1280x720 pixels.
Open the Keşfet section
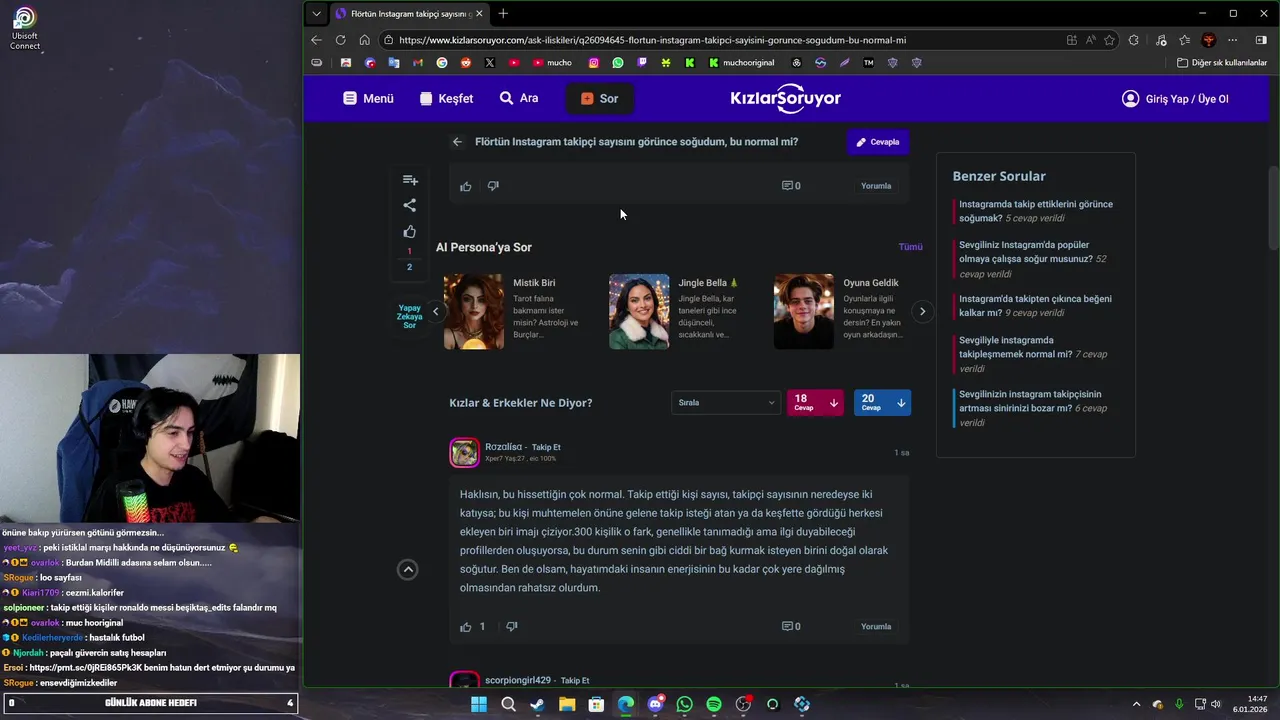(x=446, y=98)
